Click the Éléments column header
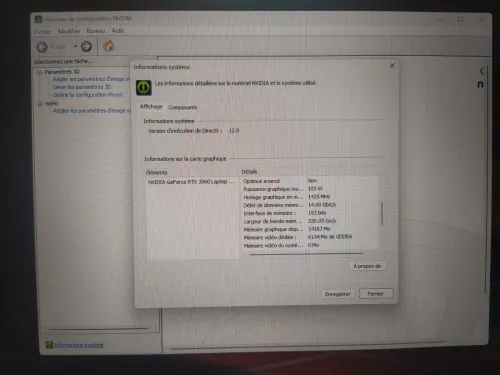The image size is (500, 375). pos(157,172)
